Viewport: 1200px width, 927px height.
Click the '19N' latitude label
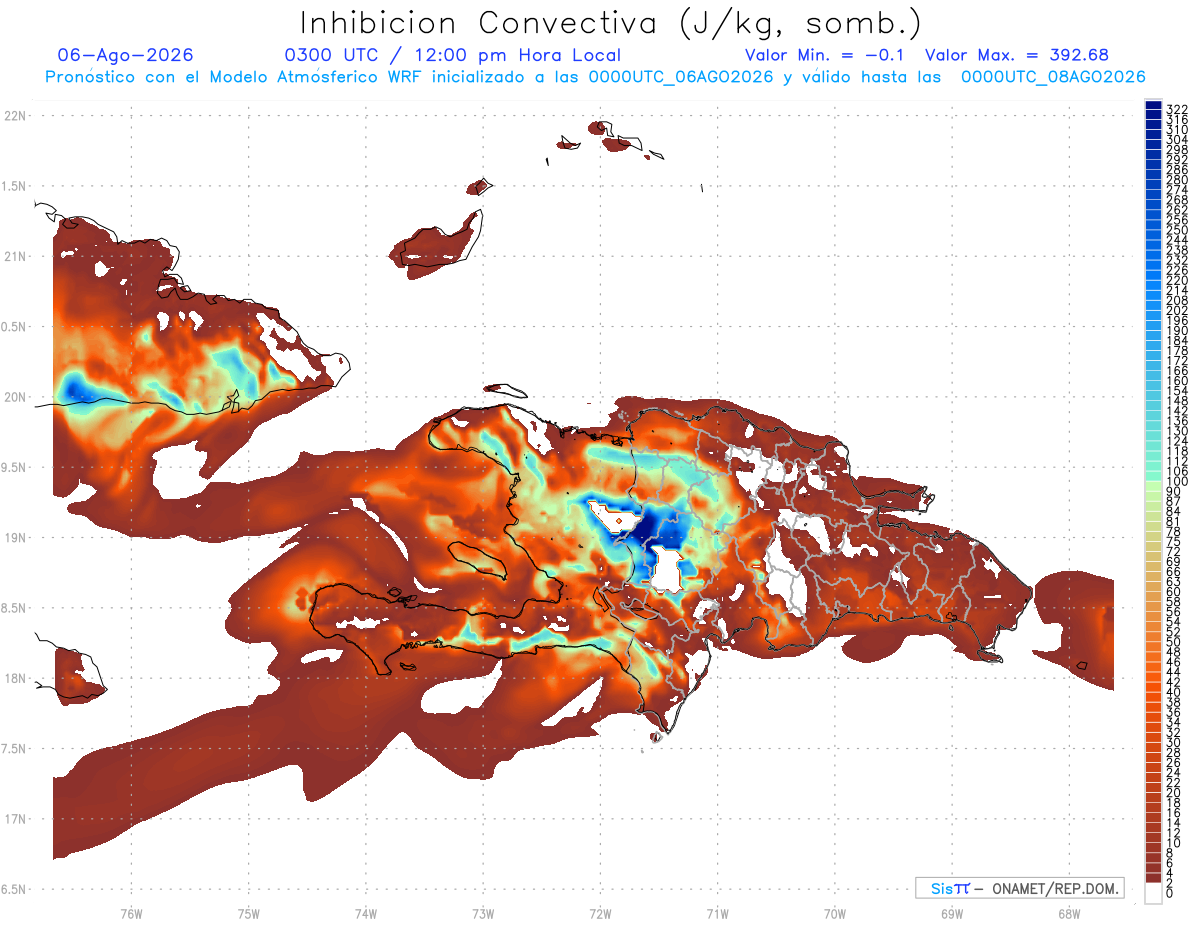click(x=15, y=537)
